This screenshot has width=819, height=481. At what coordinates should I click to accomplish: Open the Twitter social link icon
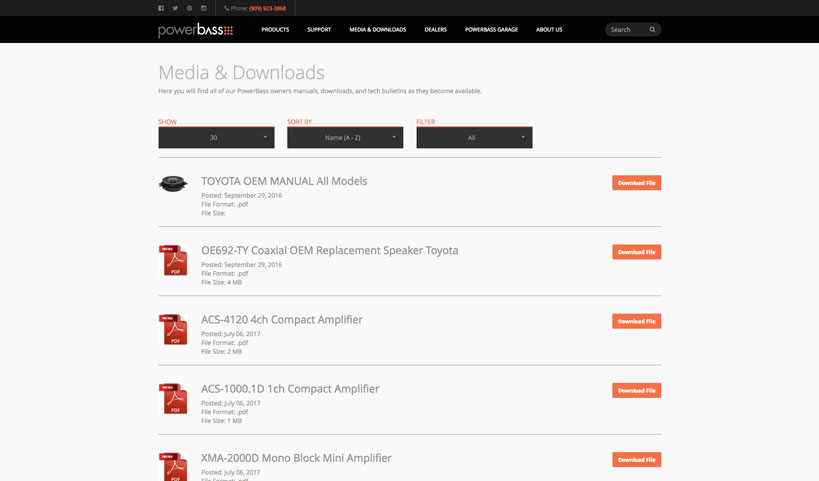pyautogui.click(x=176, y=8)
